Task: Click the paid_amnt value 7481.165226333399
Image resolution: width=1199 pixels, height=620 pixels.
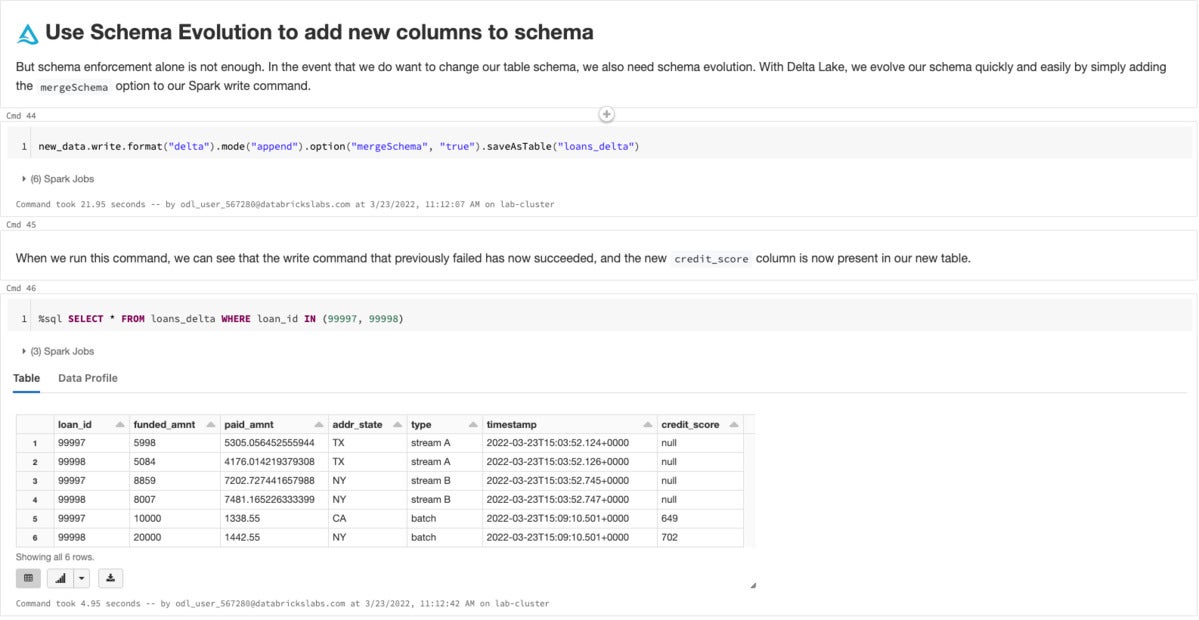Action: point(269,499)
